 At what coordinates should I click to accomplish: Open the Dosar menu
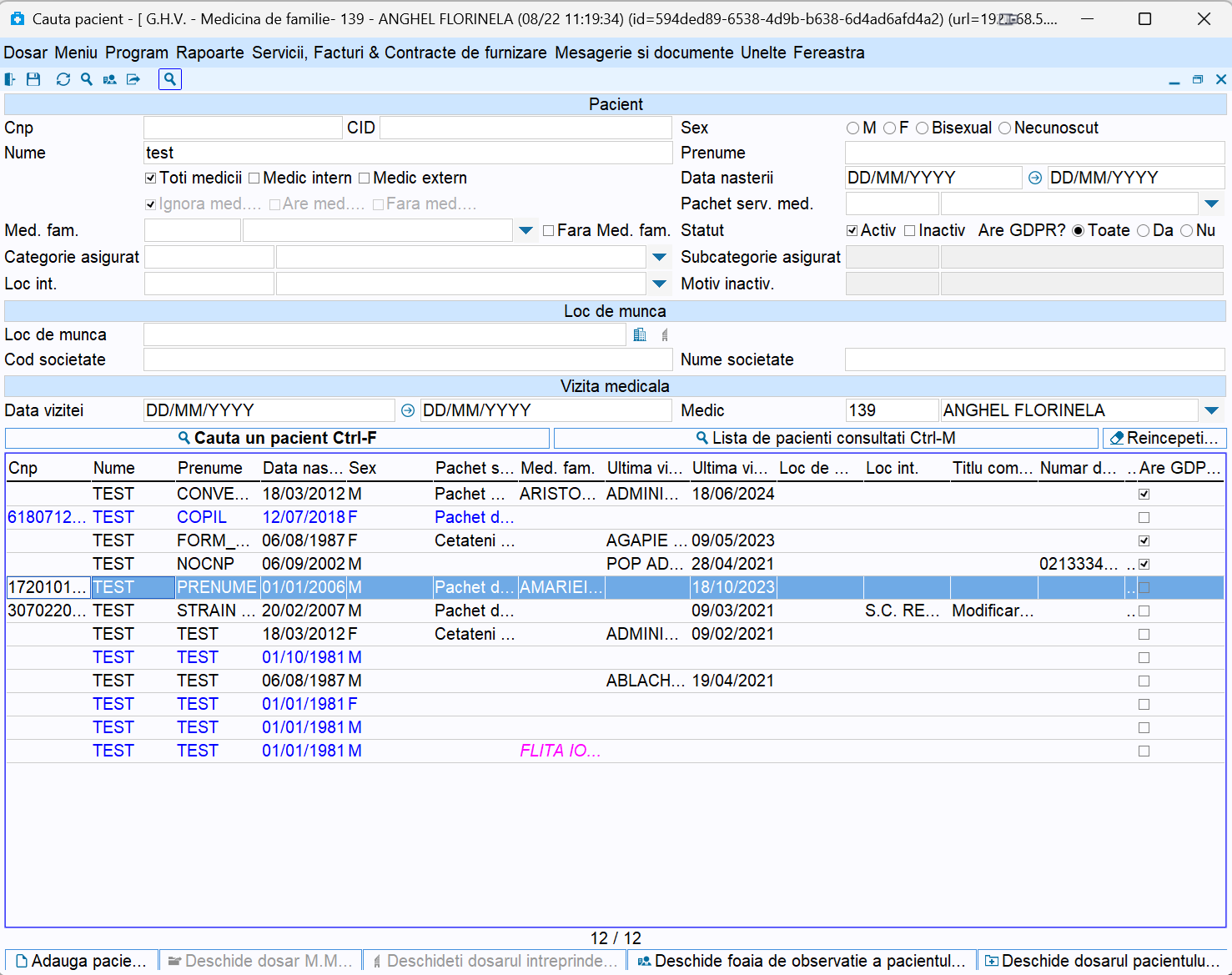pos(26,53)
